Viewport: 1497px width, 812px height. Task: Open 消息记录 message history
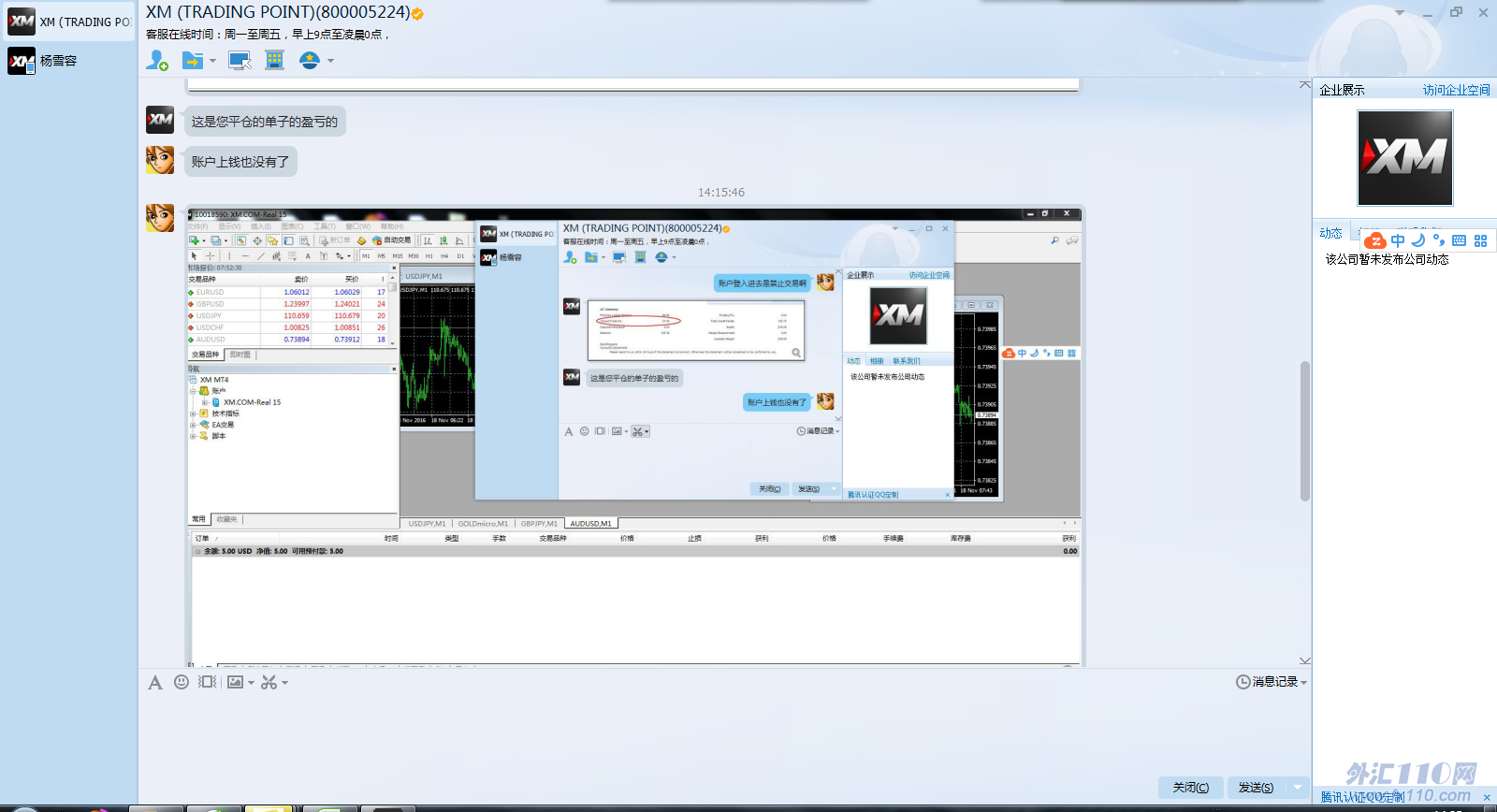[1267, 682]
